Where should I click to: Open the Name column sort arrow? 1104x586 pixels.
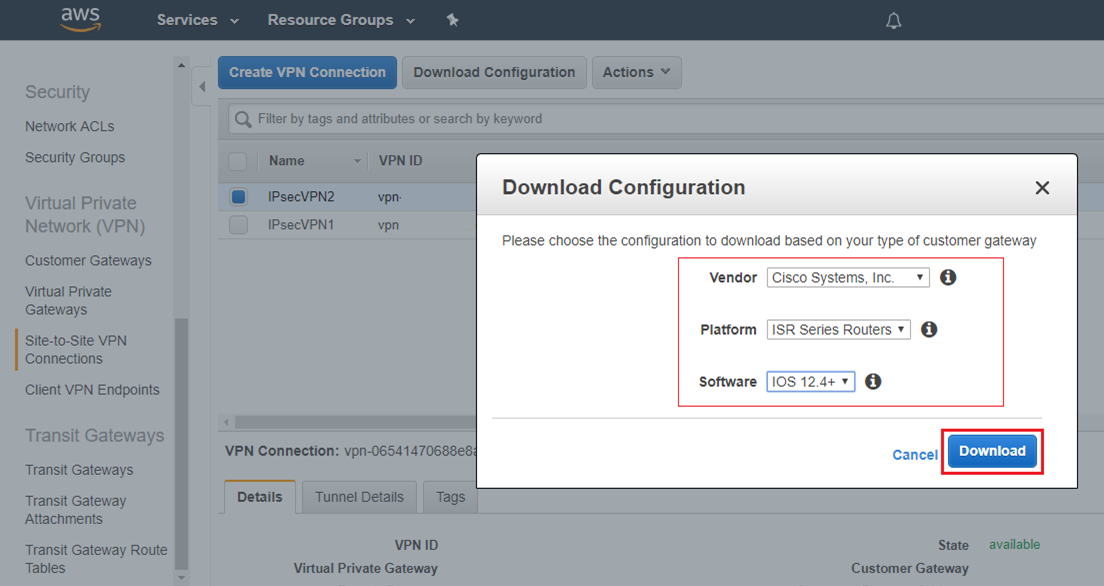tap(357, 161)
